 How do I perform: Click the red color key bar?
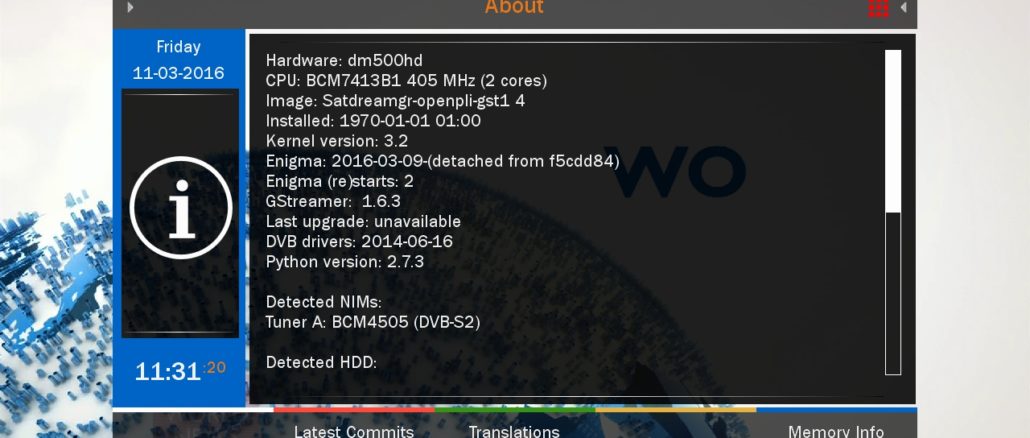354,410
